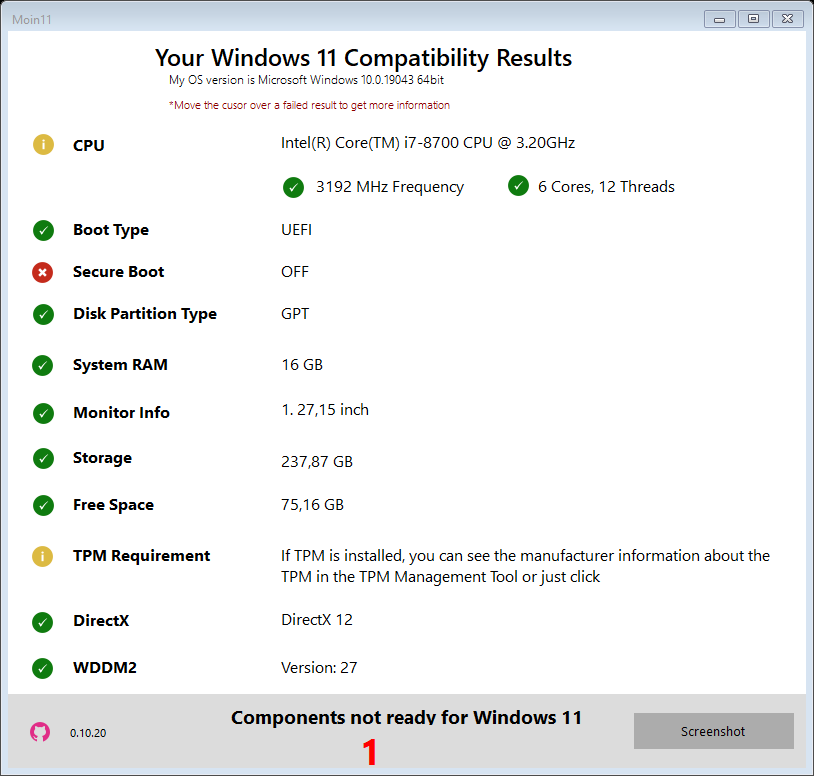Viewport: 814px width, 776px height.
Task: Click the CPU label
Action: 89,145
